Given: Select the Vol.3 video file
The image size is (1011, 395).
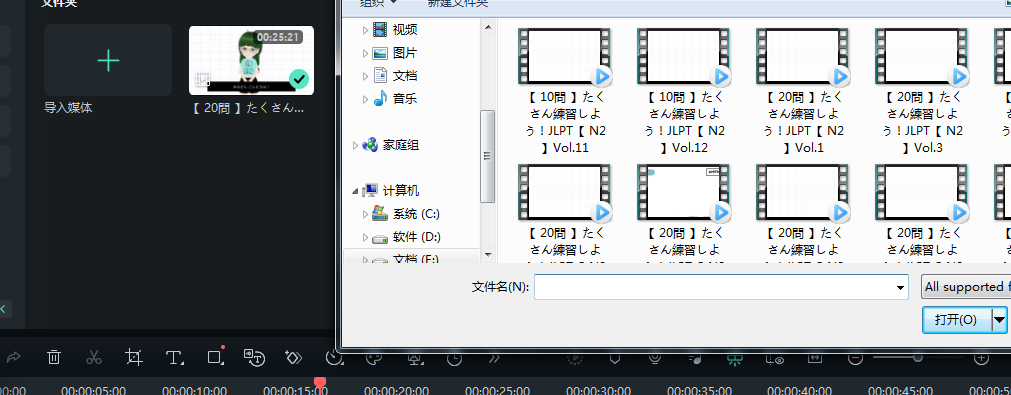Looking at the screenshot, I should 922,91.
